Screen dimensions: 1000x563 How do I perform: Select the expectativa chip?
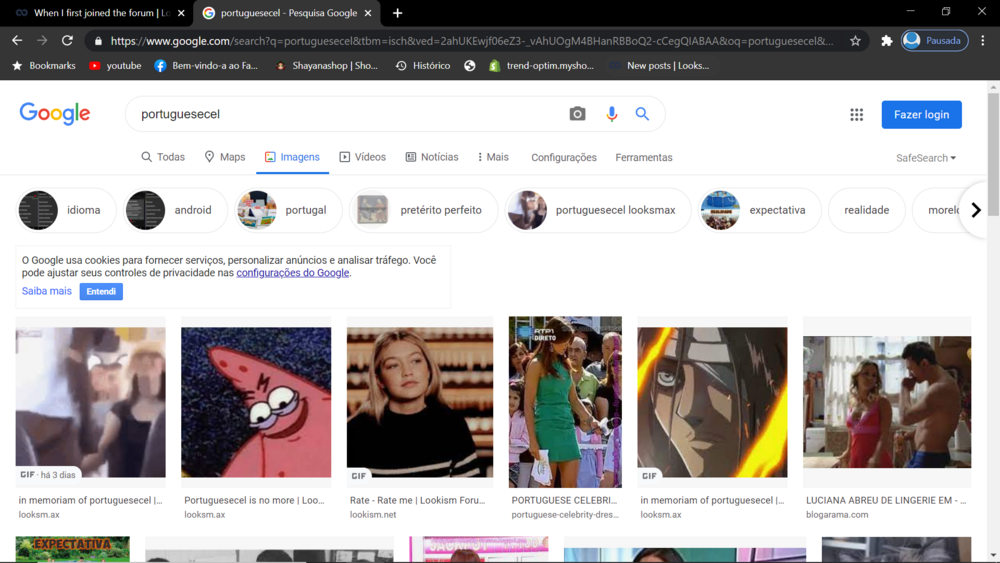pyautogui.click(x=760, y=210)
